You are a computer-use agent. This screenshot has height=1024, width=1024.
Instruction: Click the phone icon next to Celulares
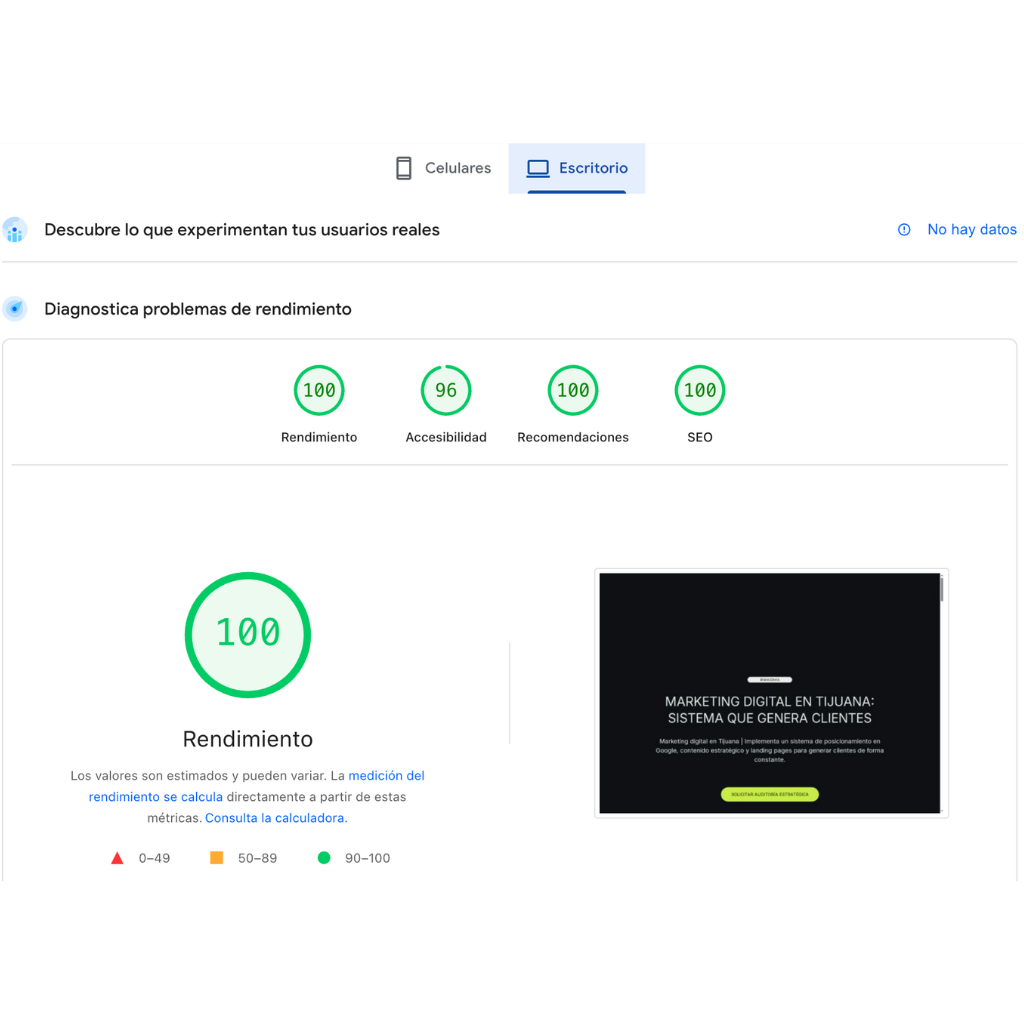404,168
